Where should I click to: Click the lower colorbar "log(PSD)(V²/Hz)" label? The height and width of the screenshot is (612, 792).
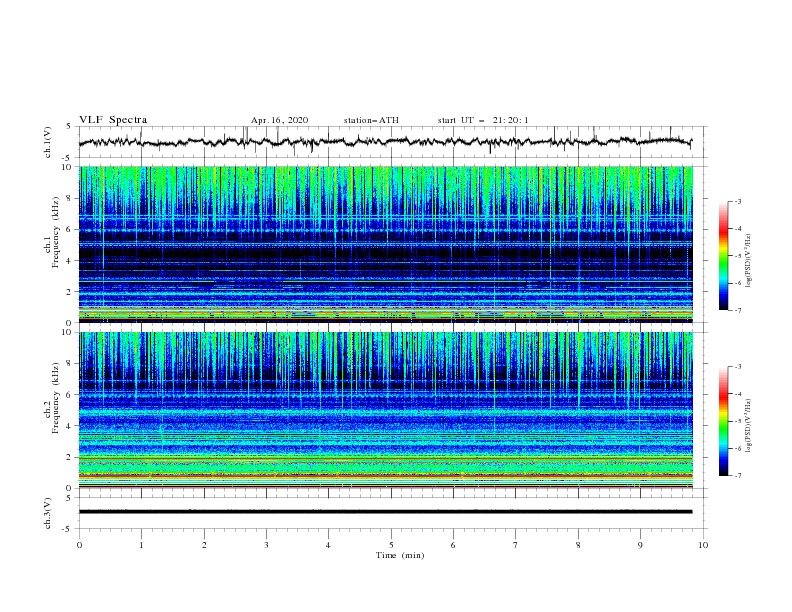click(x=749, y=425)
